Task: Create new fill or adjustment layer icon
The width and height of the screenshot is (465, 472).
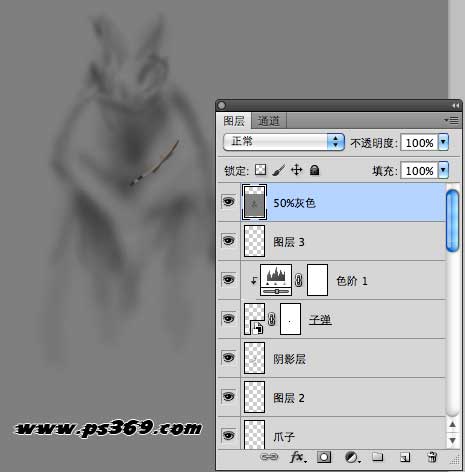Action: (x=352, y=457)
